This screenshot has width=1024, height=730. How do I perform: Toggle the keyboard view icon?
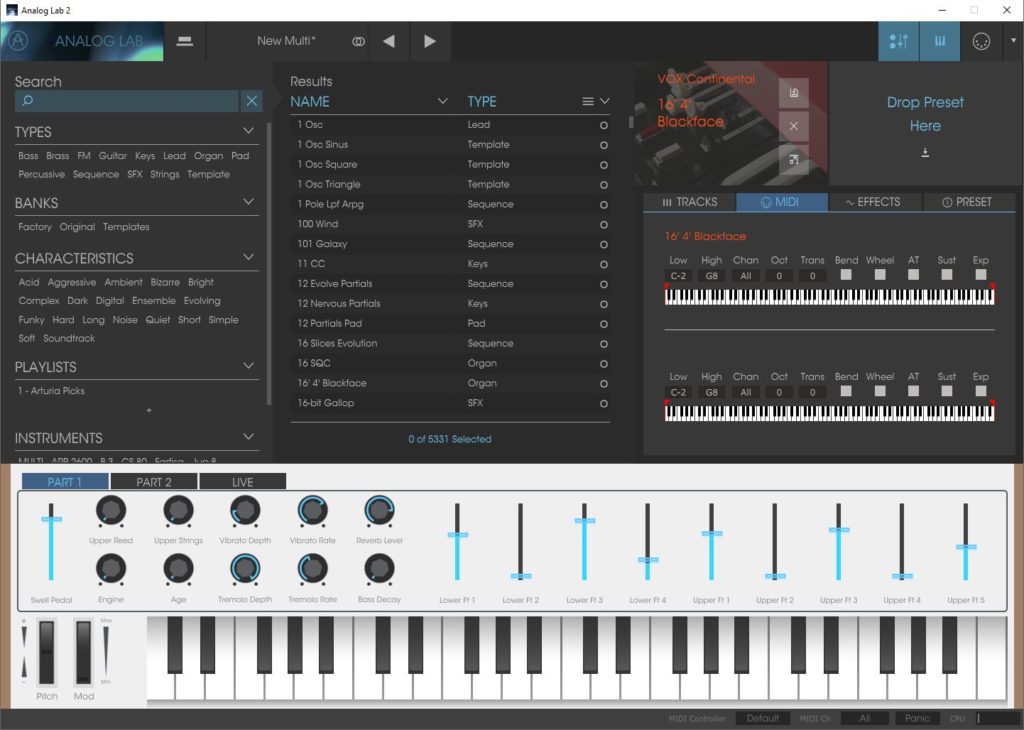click(x=940, y=41)
